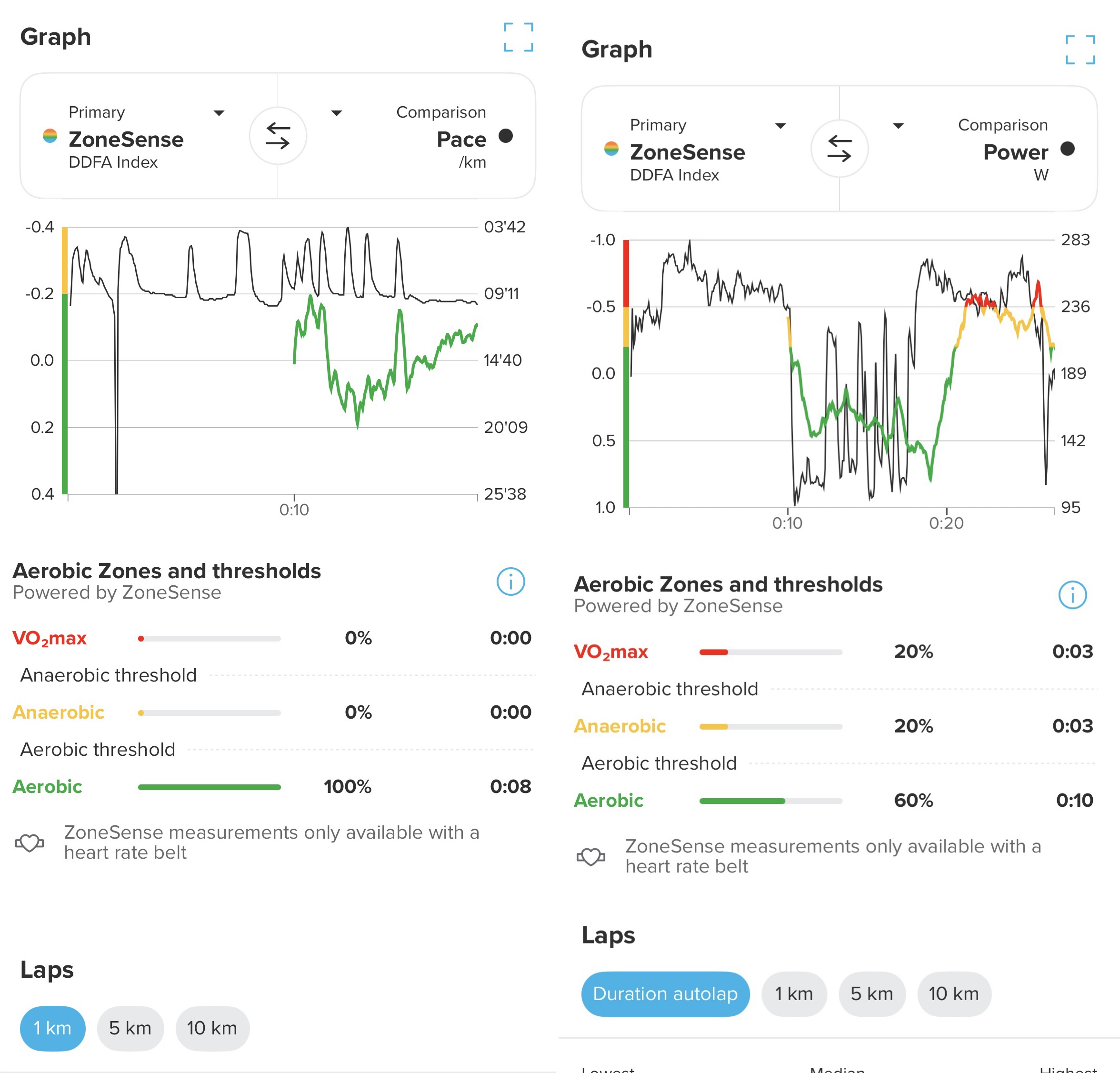Click the "60%" Aerobic value
1120x1073 pixels.
[913, 801]
